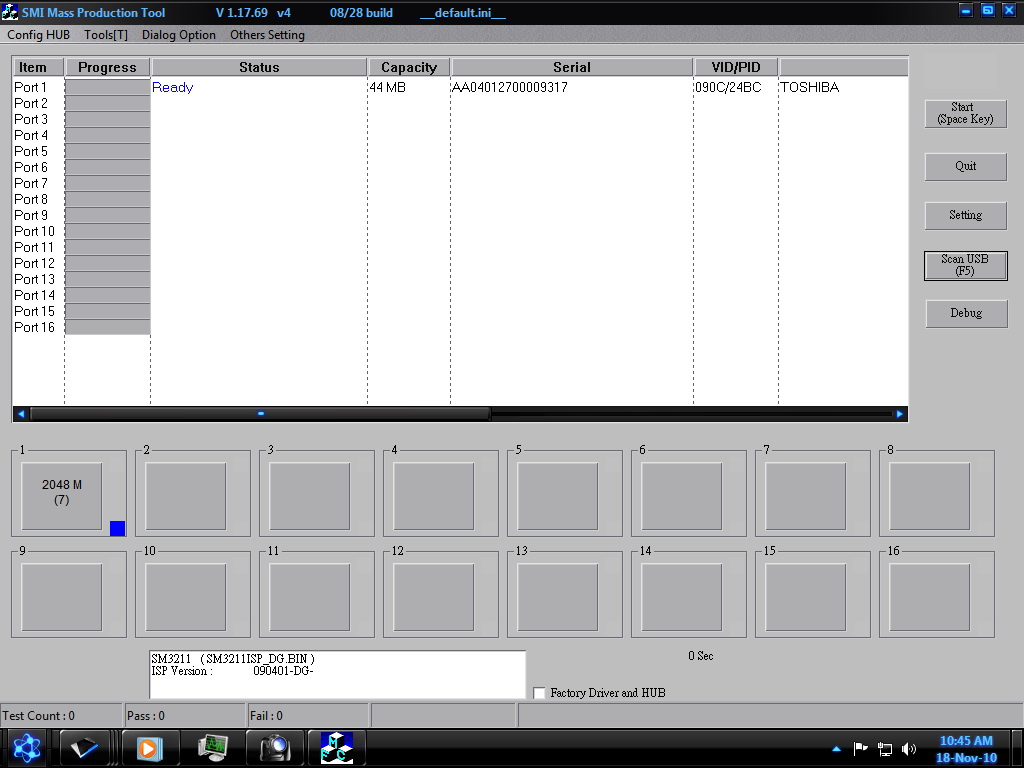This screenshot has height=768, width=1024.
Task: Click the VID/PID column header
Action: [735, 67]
